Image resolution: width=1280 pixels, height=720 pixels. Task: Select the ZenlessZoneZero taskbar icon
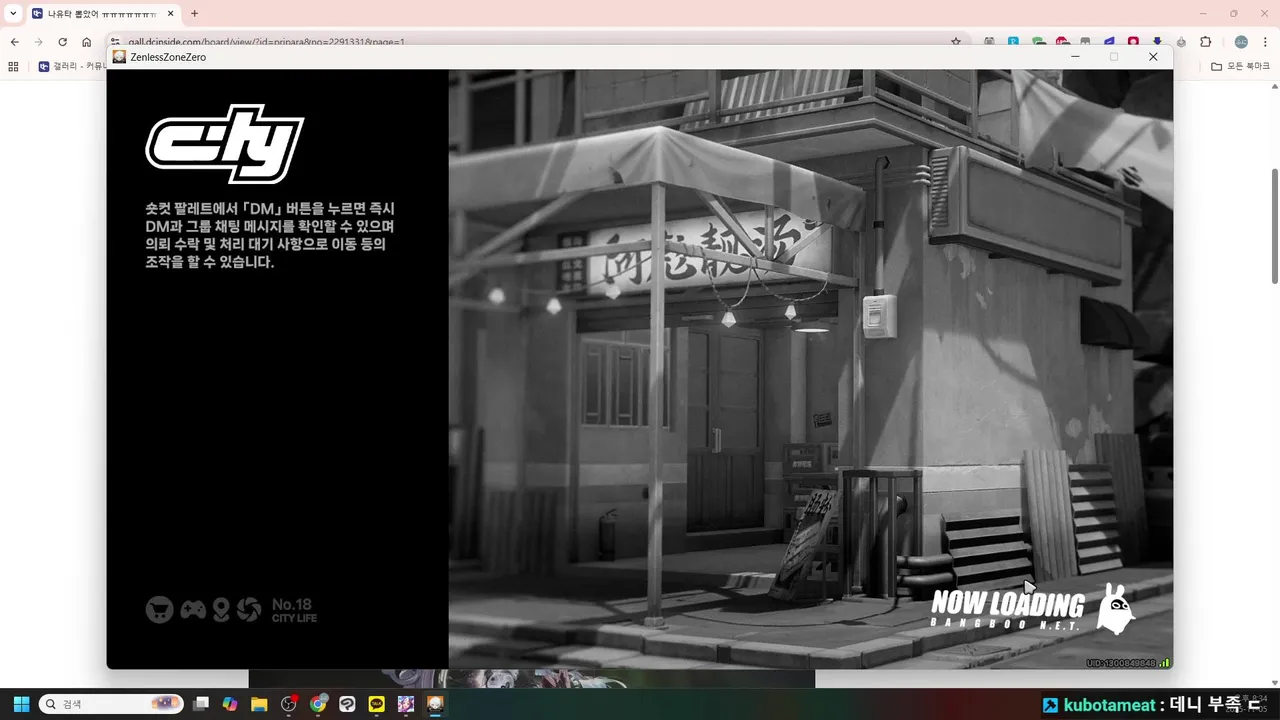pos(435,704)
